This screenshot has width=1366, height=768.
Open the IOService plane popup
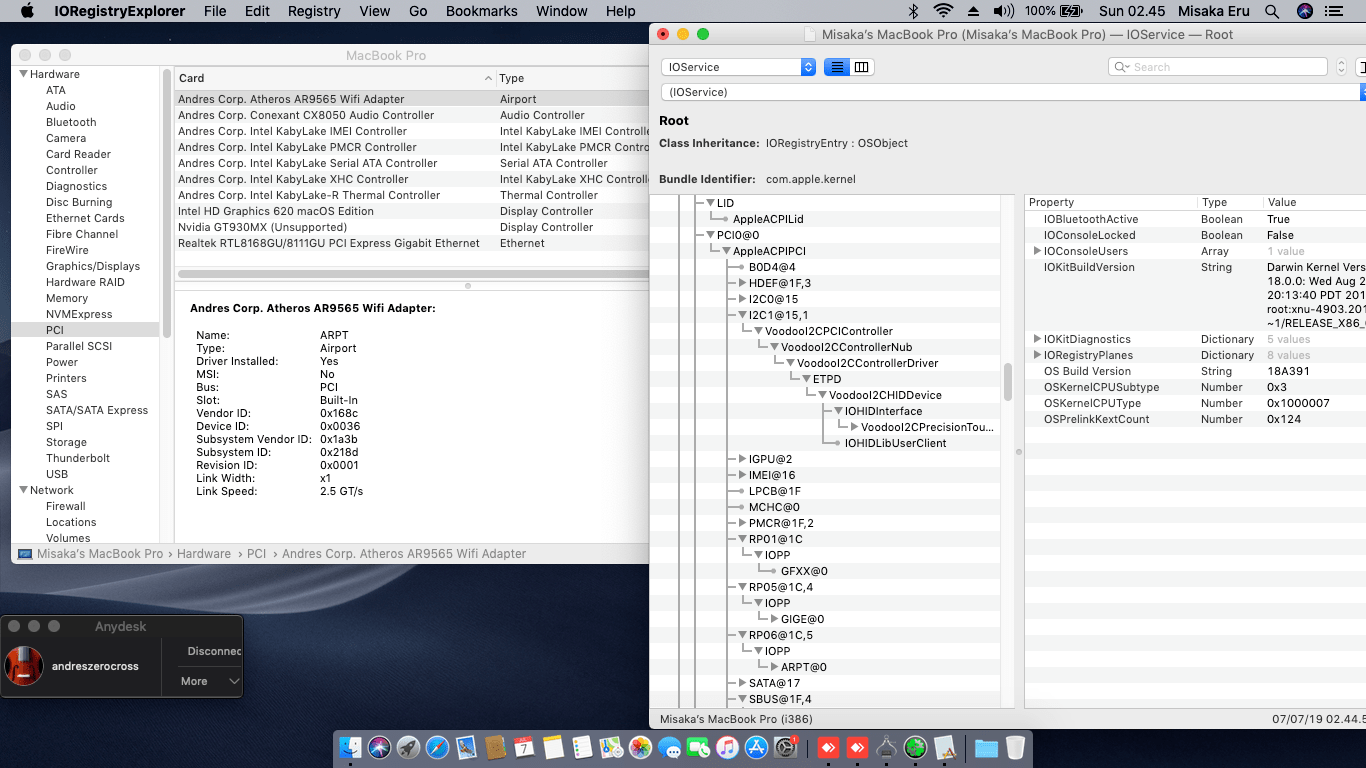click(738, 67)
